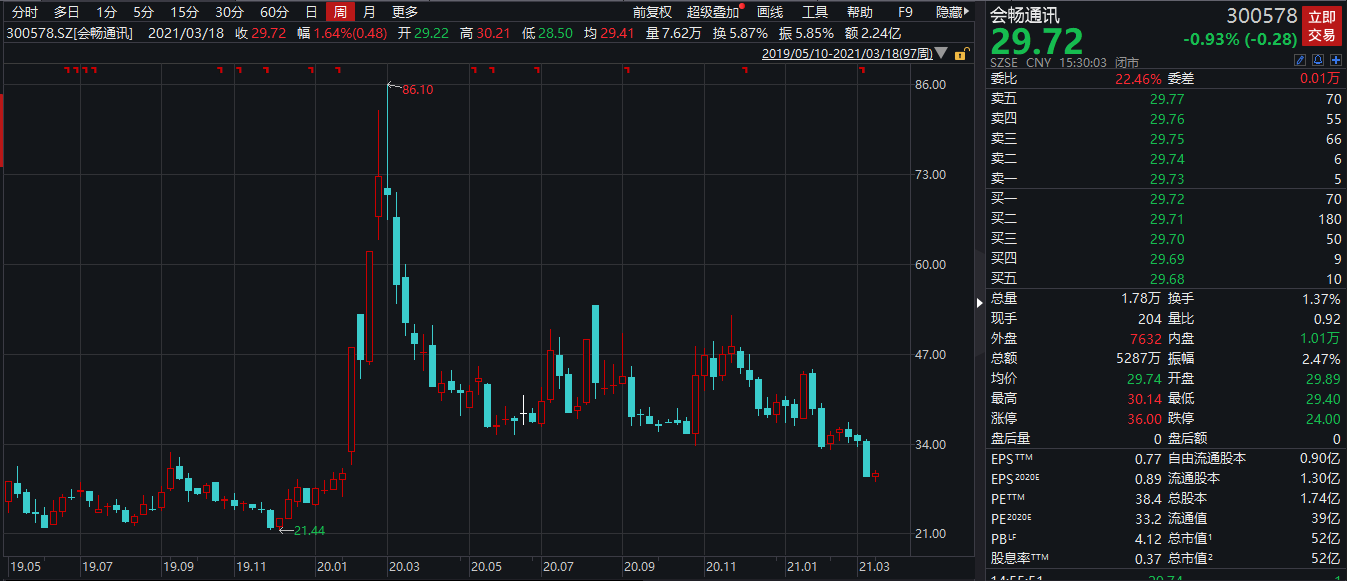Switch to the 分时 intraday tab

click(x=24, y=12)
